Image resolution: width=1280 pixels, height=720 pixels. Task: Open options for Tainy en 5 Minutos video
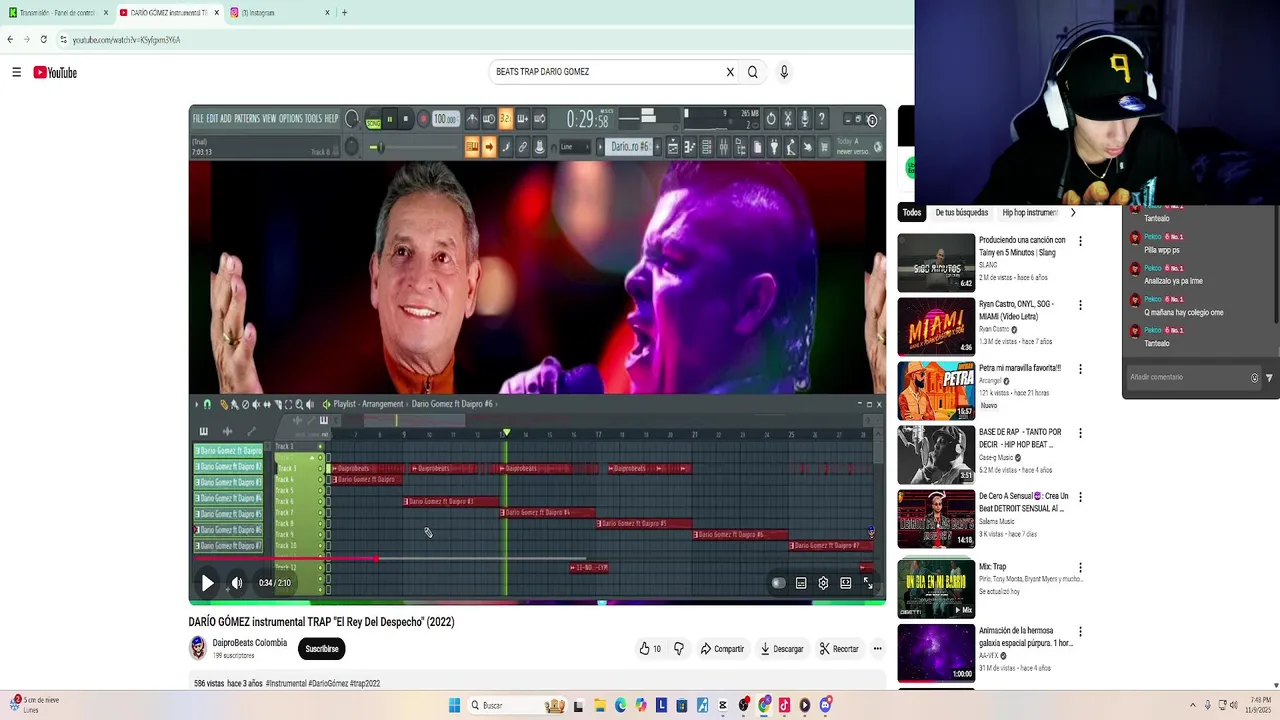[x=1080, y=241]
